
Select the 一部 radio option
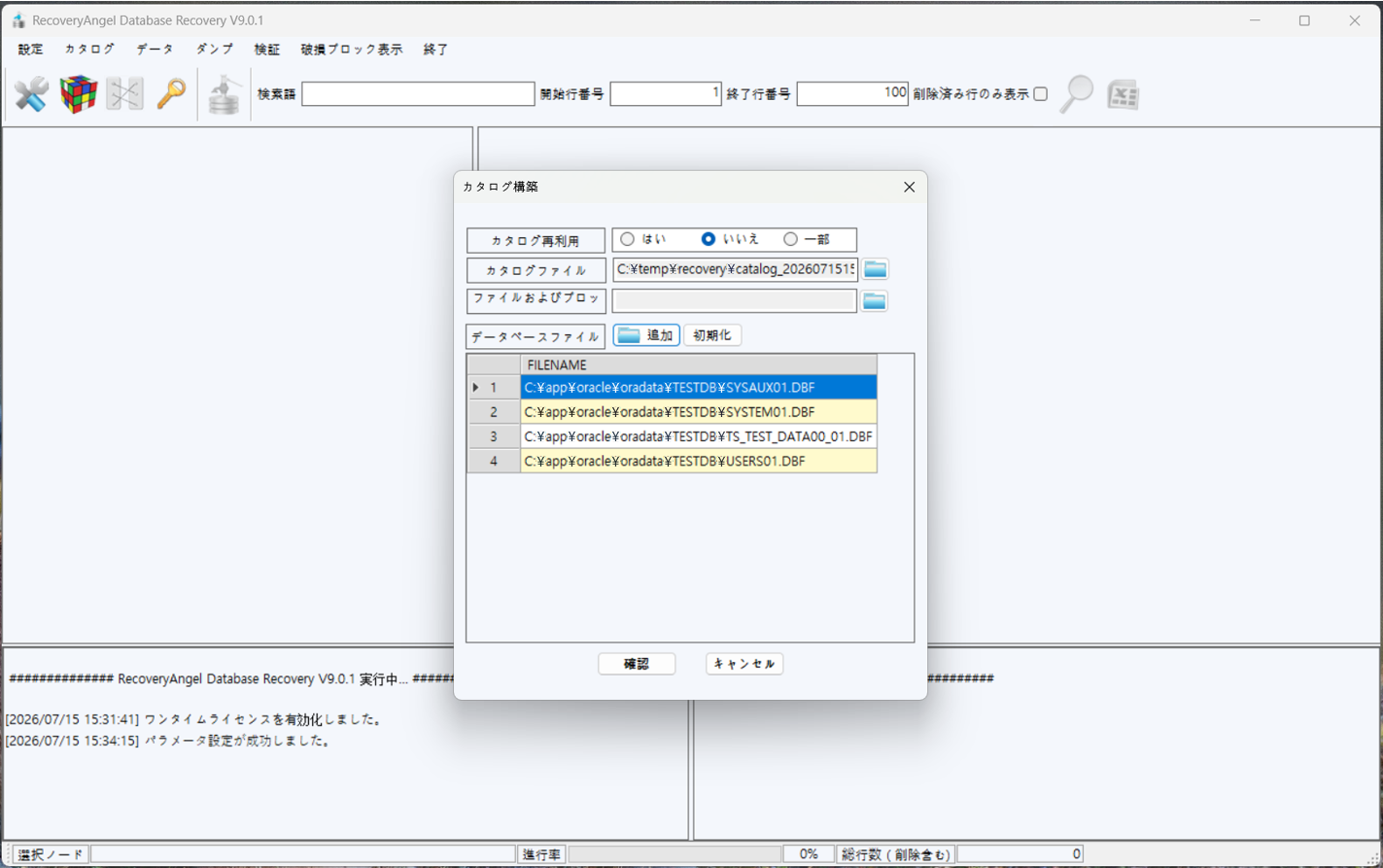click(x=790, y=239)
